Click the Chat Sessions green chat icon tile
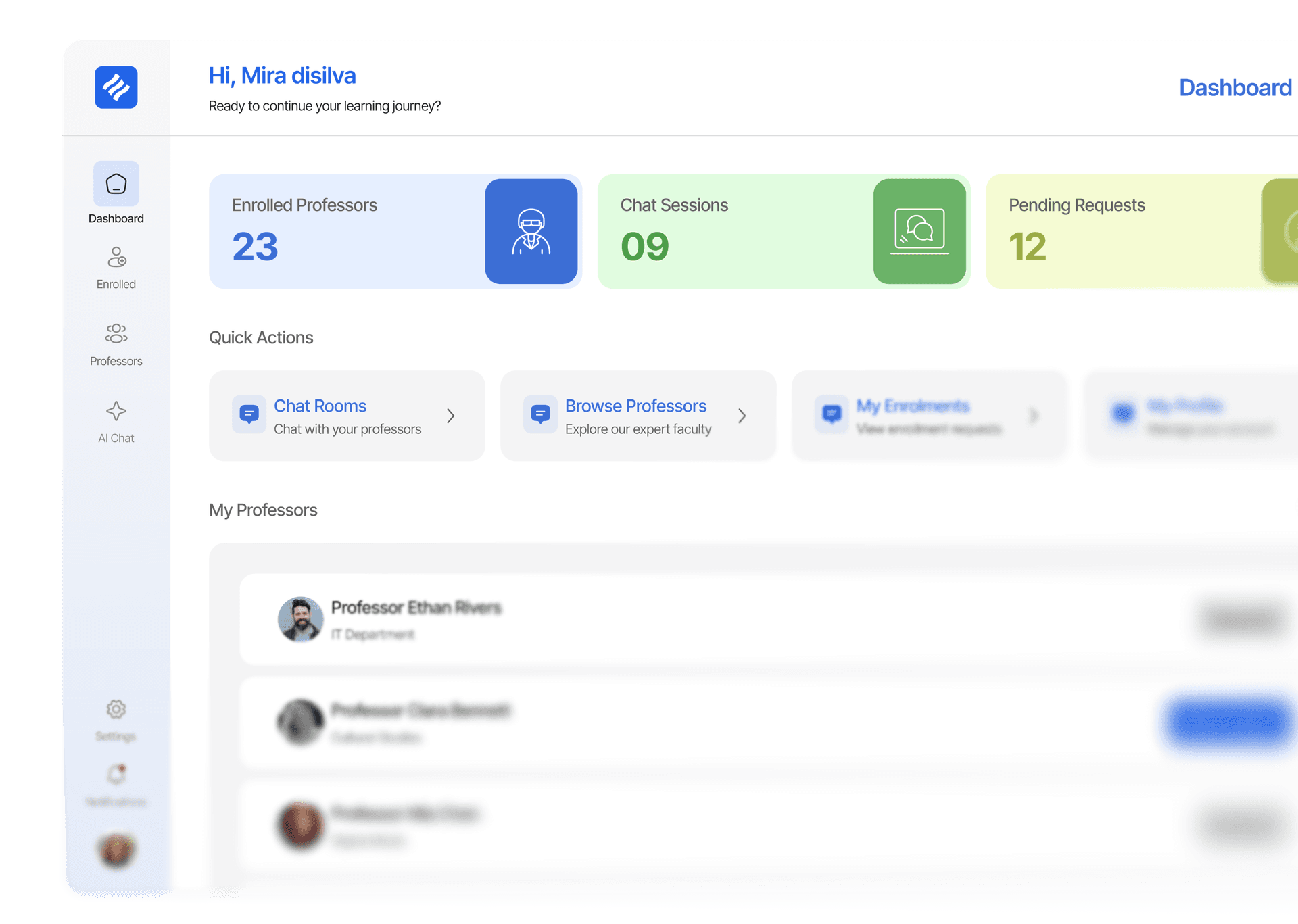This screenshot has height=924, width=1298. tap(919, 231)
